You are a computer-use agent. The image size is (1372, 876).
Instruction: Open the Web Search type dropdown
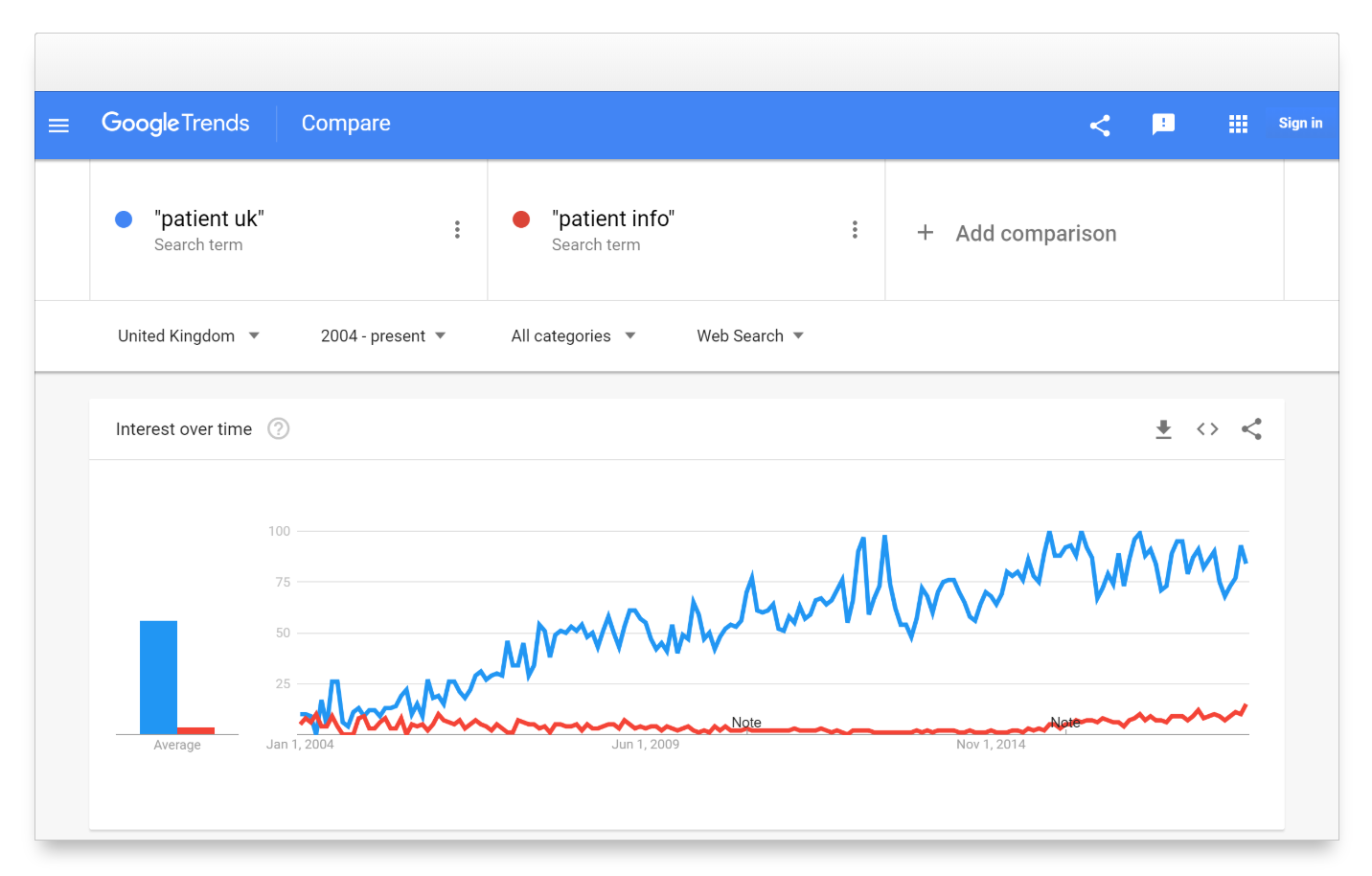(750, 335)
